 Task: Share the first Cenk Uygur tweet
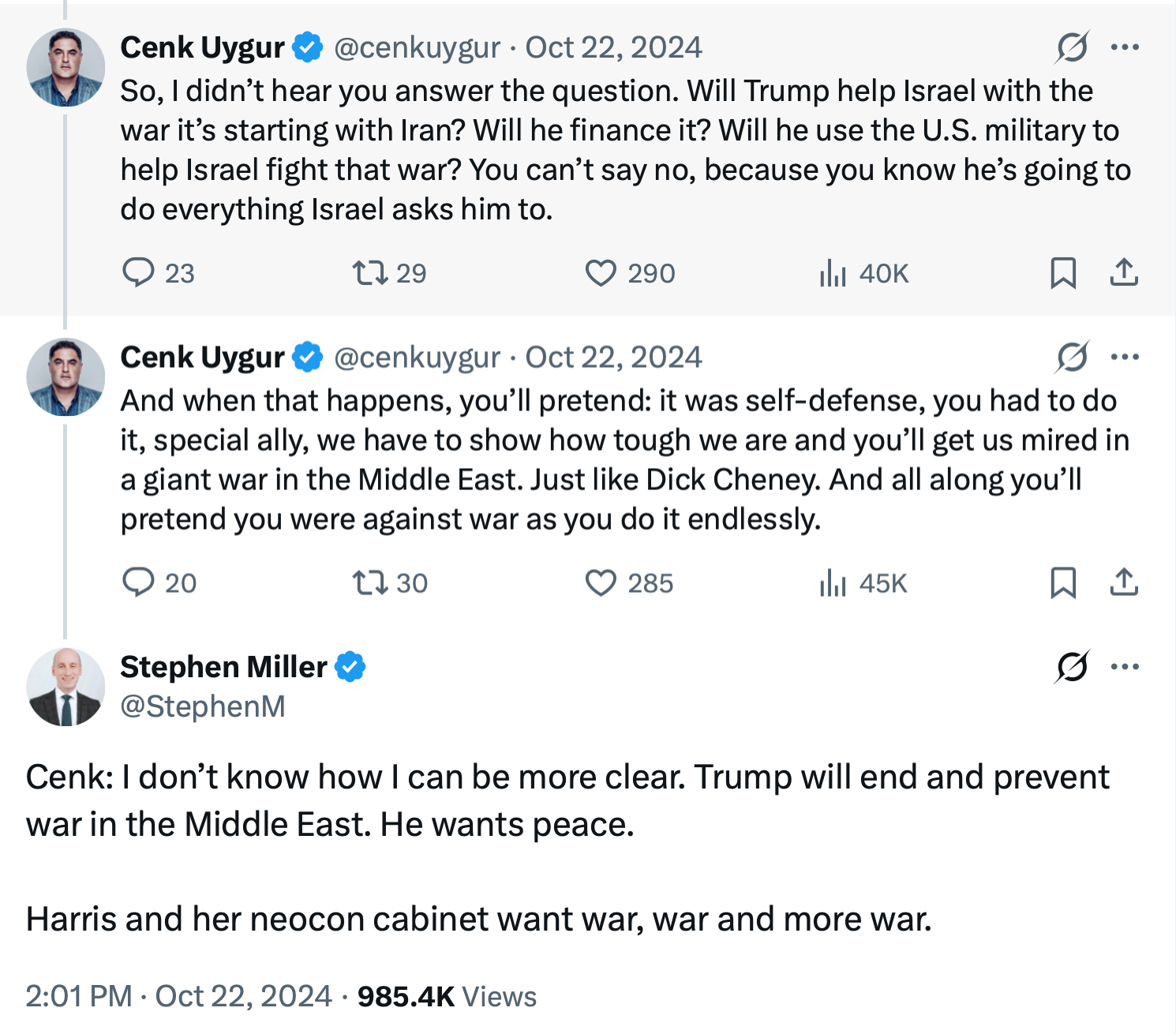pyautogui.click(x=1124, y=272)
